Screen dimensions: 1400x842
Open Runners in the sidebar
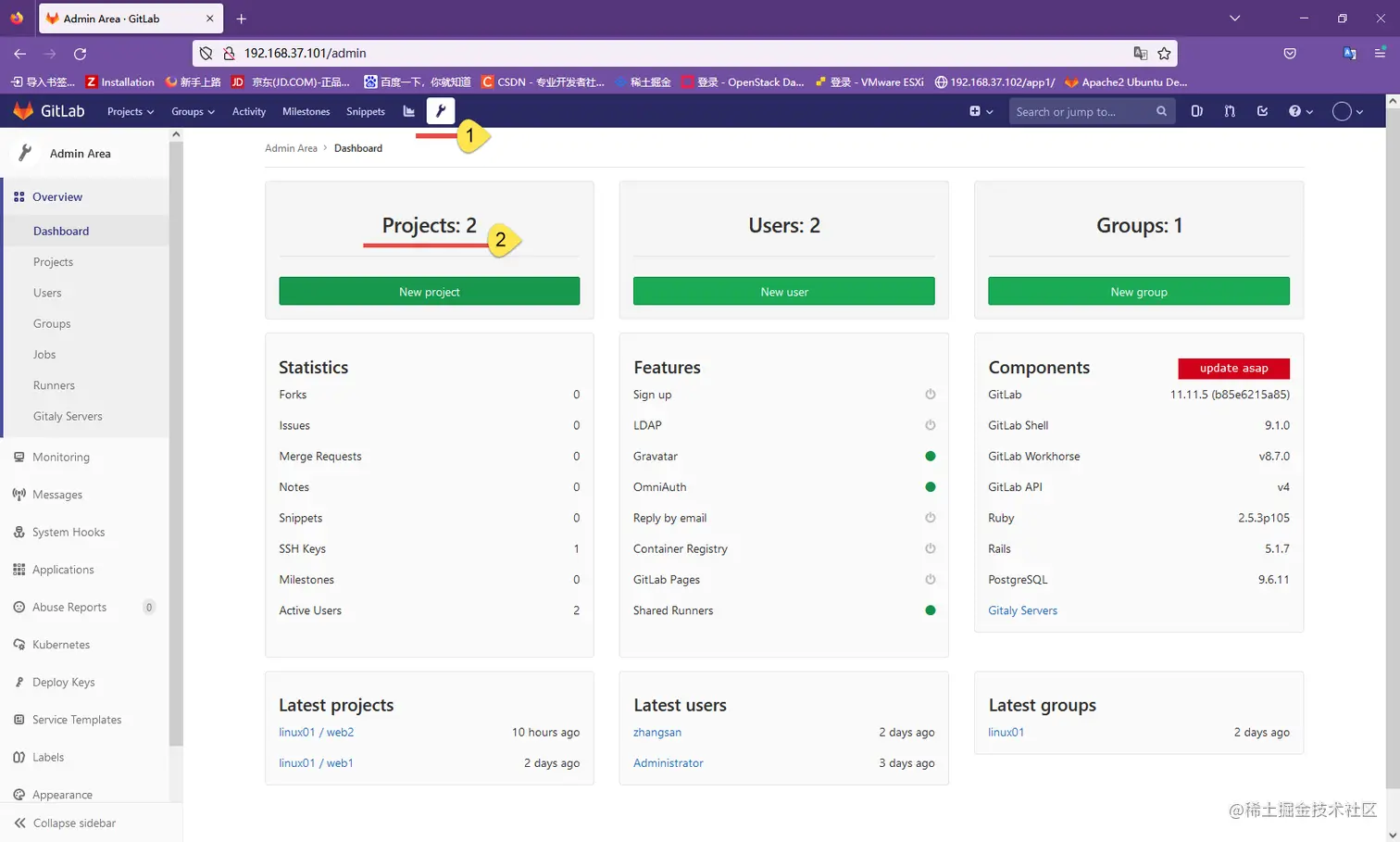[x=54, y=385]
